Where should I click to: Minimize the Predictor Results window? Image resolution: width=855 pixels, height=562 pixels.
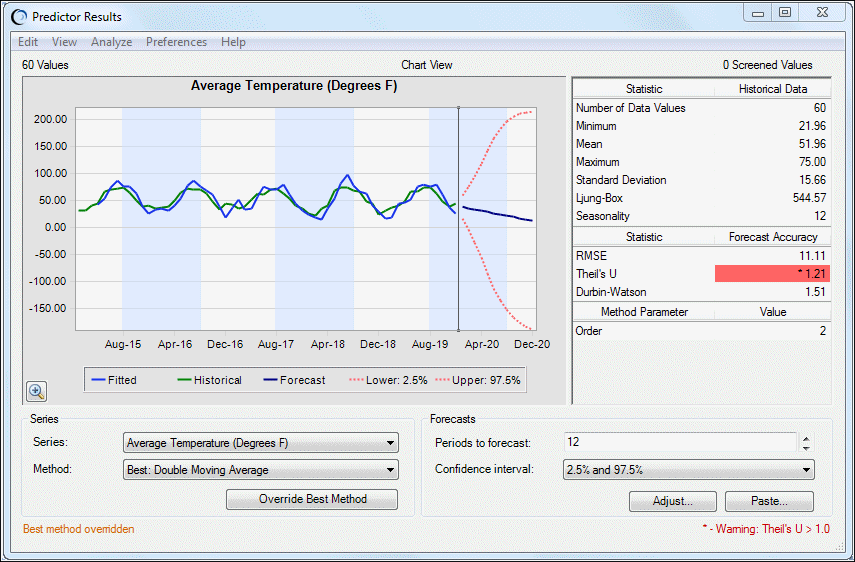pos(758,13)
